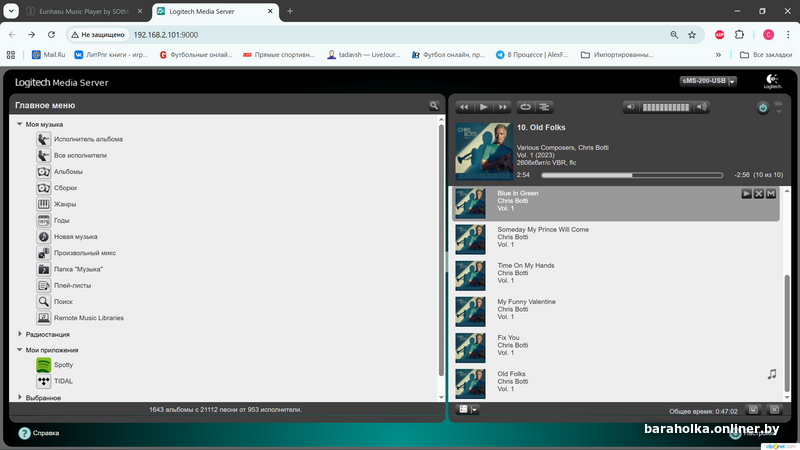This screenshot has width=800, height=450.
Task: Open the Search (Поиск) magnifier icon
Action: [x=43, y=302]
